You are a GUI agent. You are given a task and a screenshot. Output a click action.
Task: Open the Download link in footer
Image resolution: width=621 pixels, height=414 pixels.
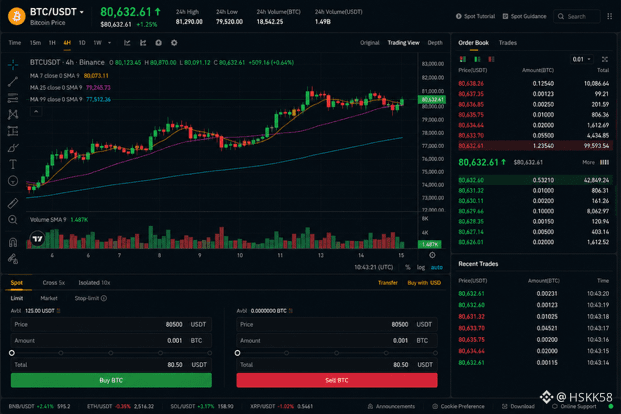(x=518, y=406)
